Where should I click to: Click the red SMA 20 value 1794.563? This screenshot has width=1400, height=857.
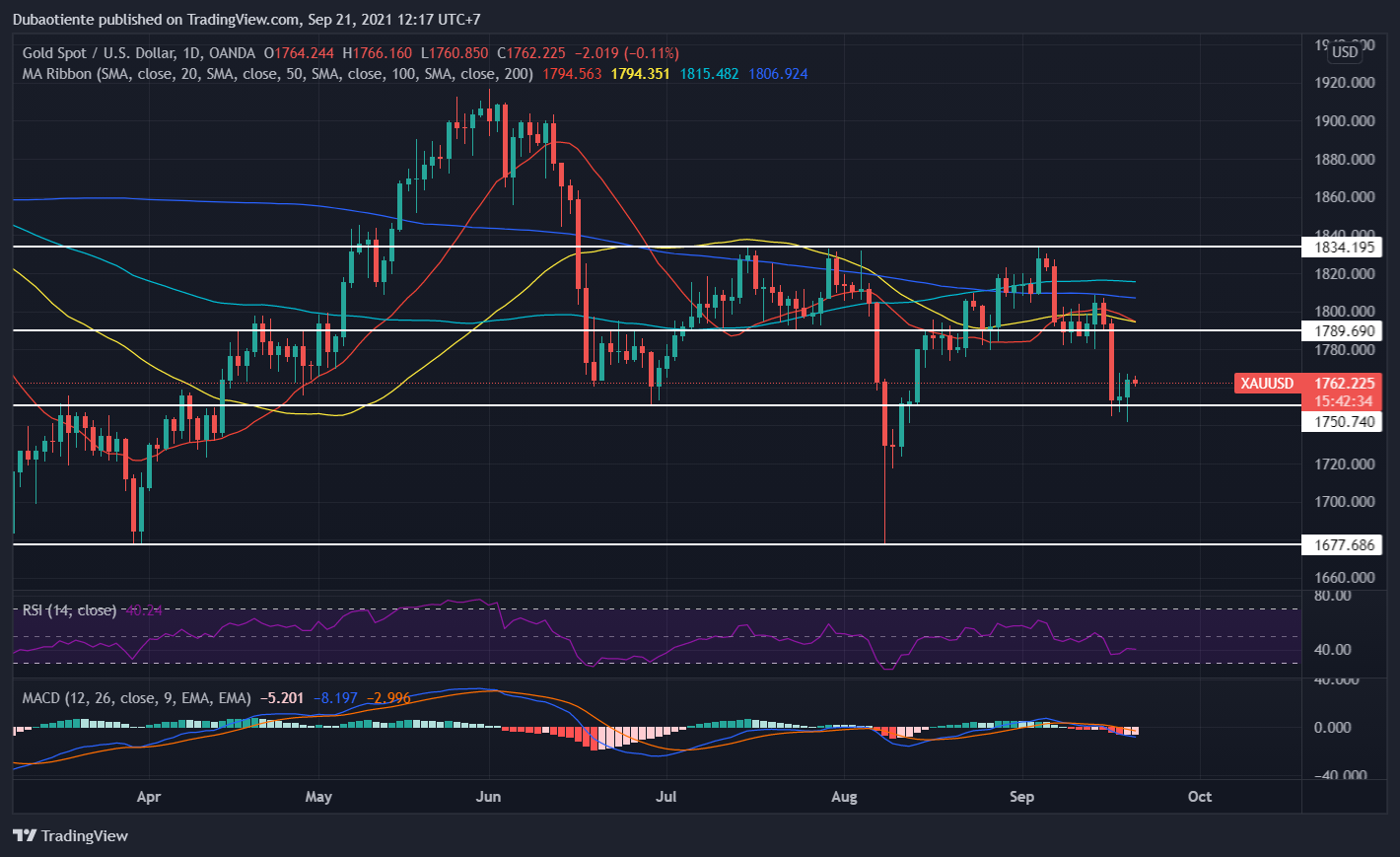point(572,74)
